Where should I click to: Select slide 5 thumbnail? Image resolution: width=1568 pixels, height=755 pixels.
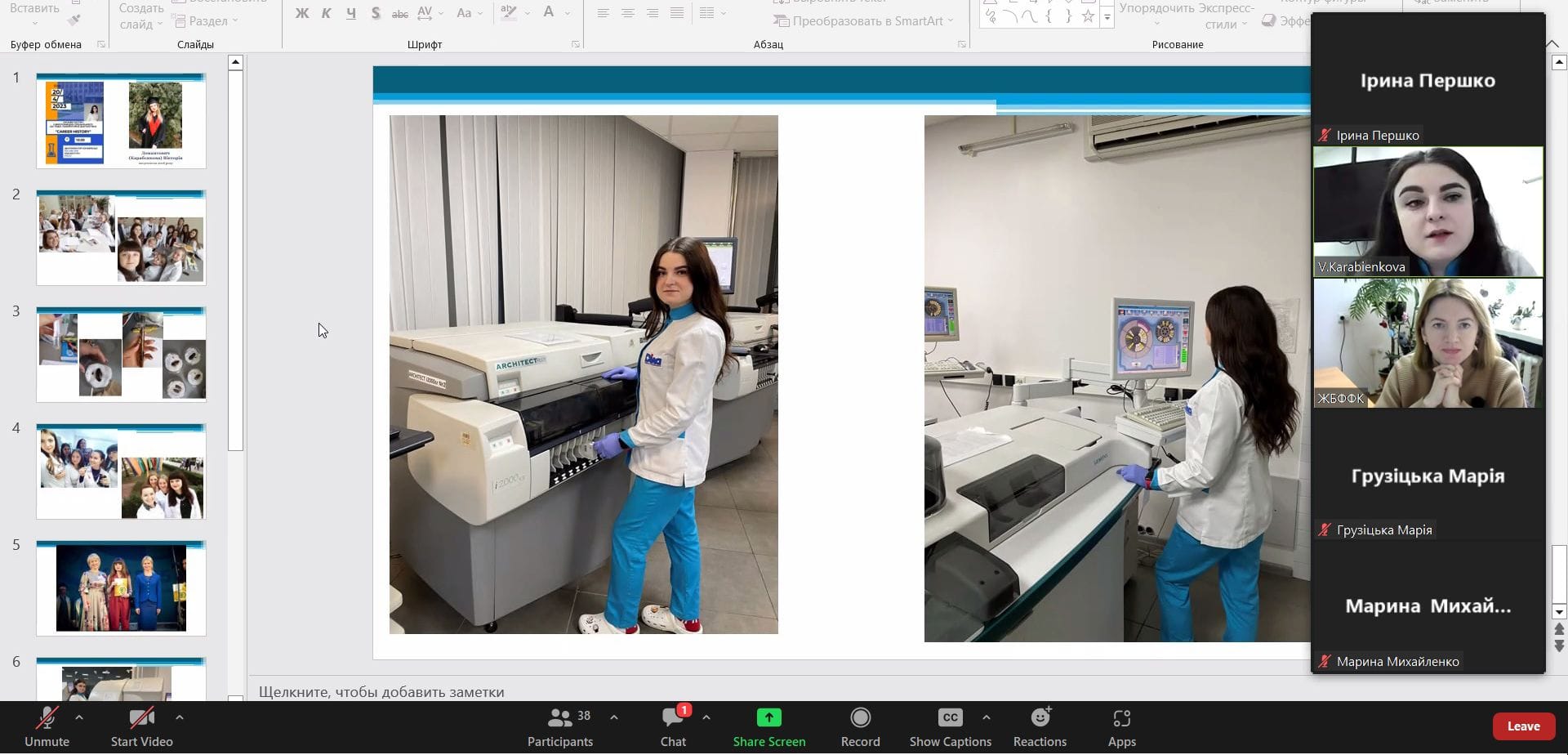[121, 588]
